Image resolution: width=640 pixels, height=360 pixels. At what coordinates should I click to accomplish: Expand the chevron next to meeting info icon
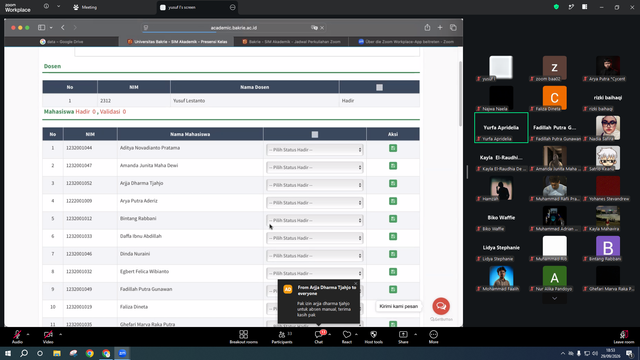click(x=58, y=7)
